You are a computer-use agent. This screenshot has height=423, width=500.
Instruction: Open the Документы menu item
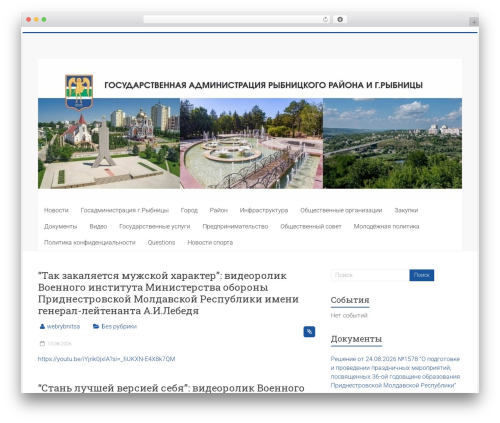(x=60, y=226)
